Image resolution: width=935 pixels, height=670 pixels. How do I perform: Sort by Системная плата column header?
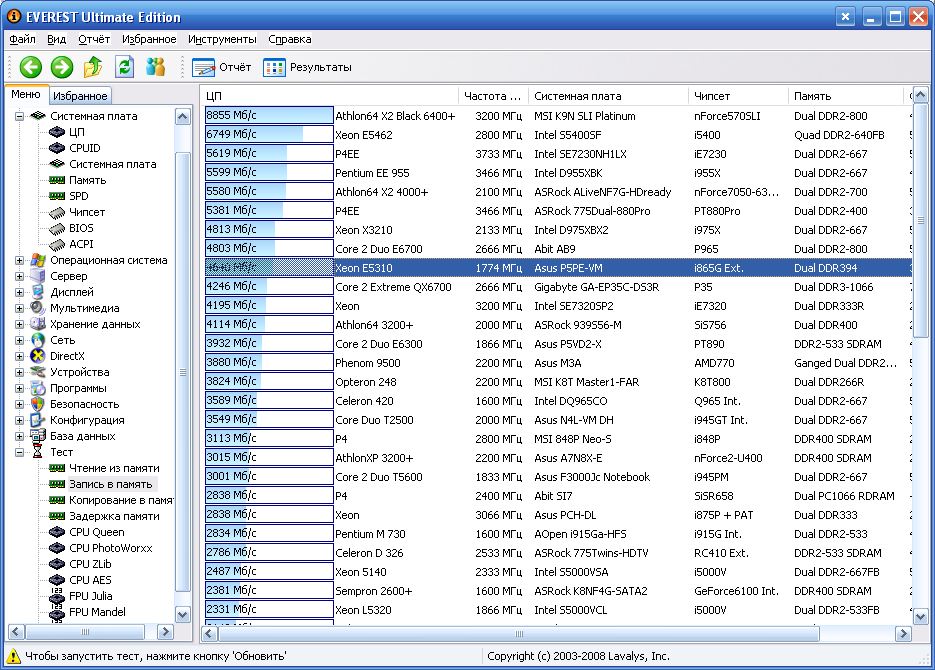(x=609, y=96)
